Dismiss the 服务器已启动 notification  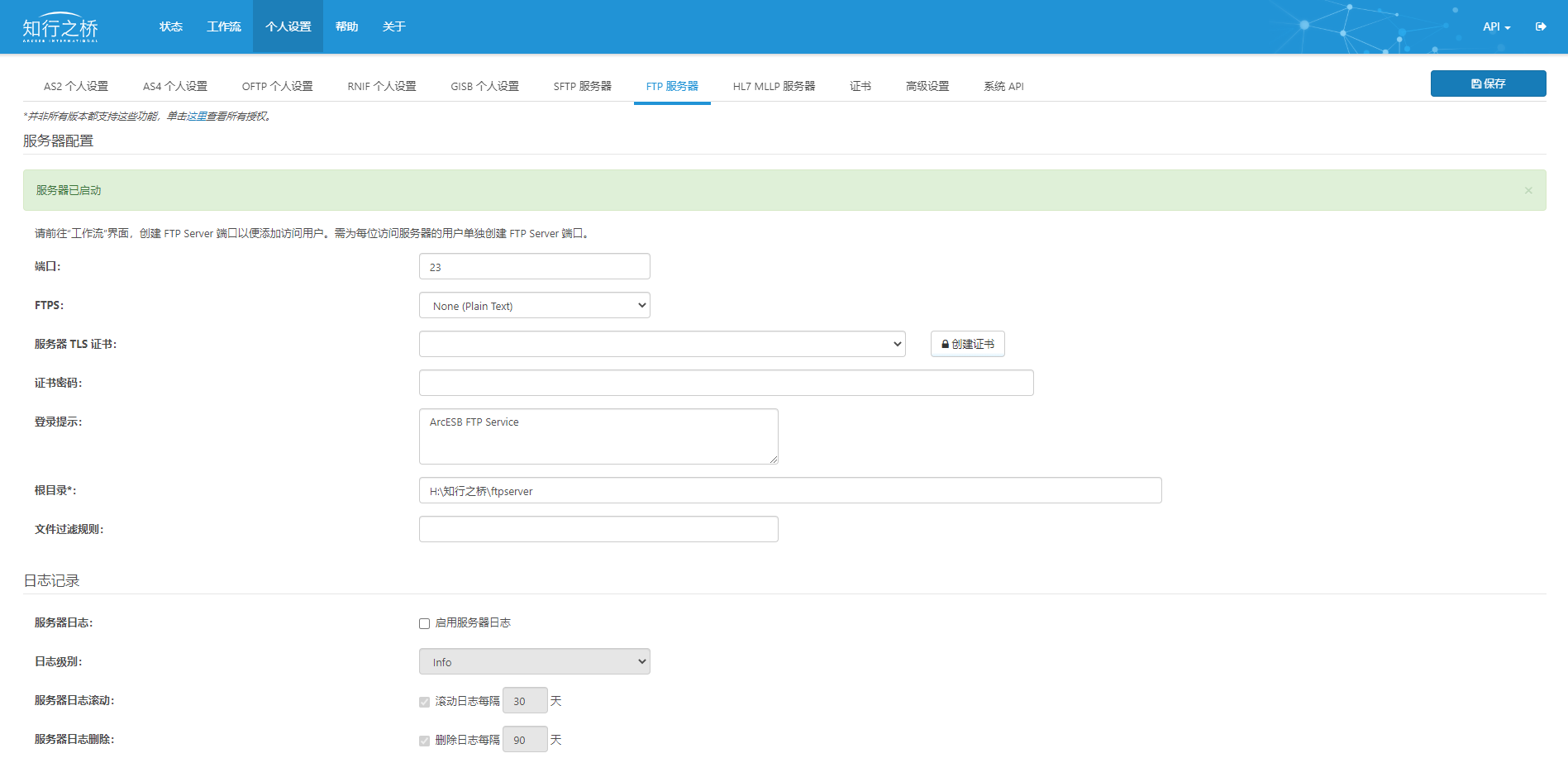point(1528,191)
